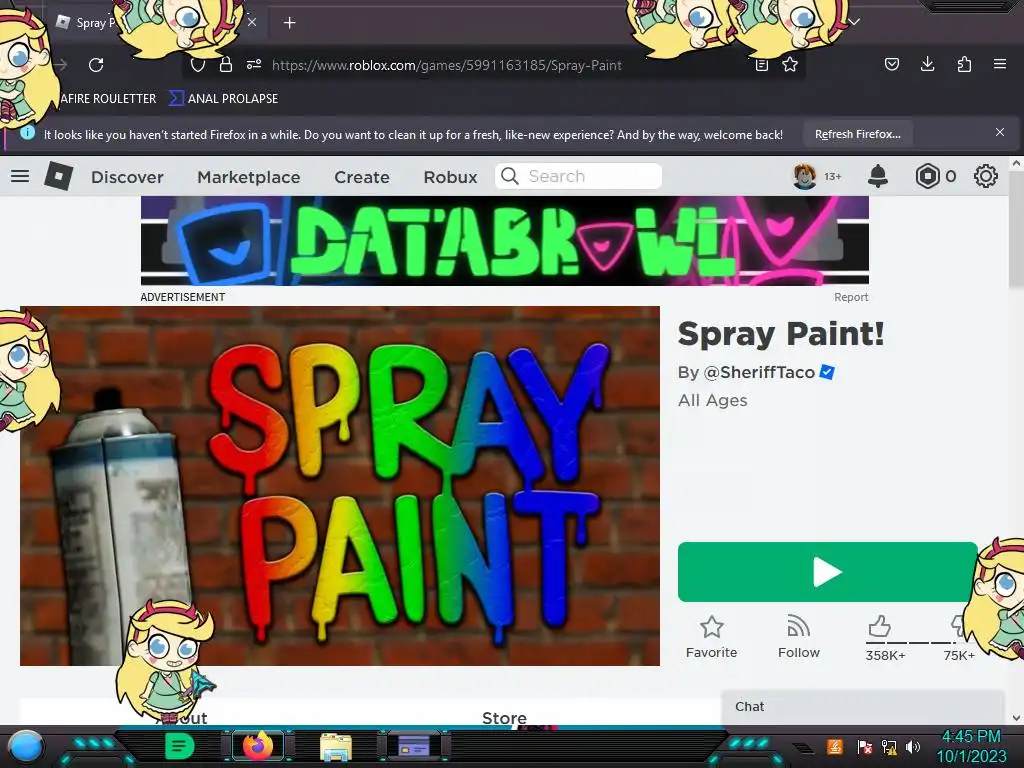Save to Pocket icon in toolbar
The height and width of the screenshot is (768, 1024).
pos(891,64)
